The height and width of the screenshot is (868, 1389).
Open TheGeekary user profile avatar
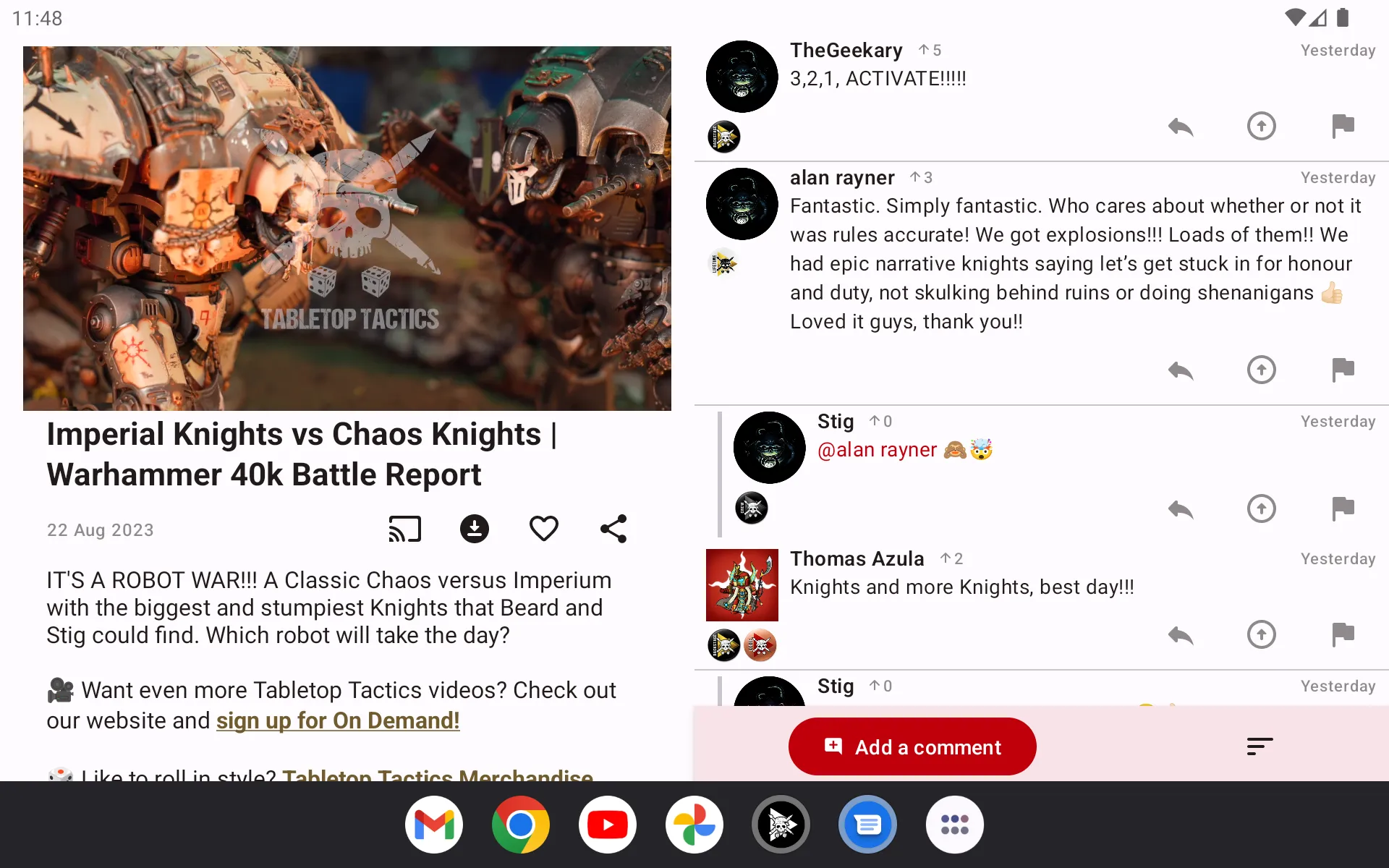tap(741, 75)
